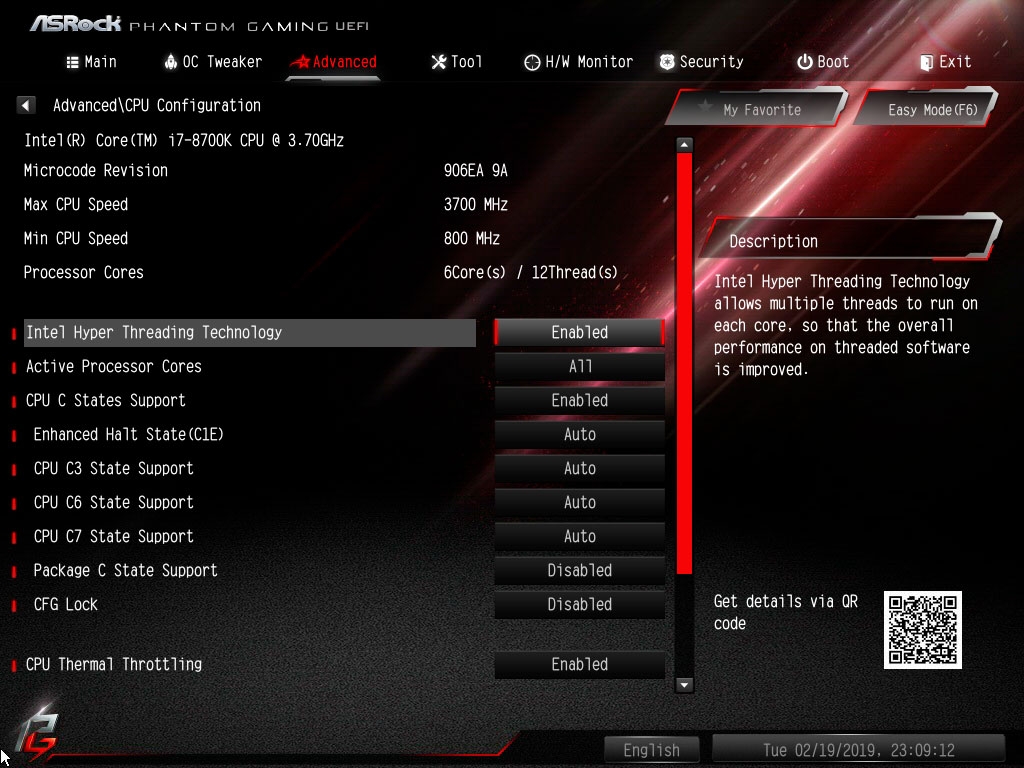Image resolution: width=1024 pixels, height=768 pixels.
Task: Click the Exit door icon
Action: point(926,63)
